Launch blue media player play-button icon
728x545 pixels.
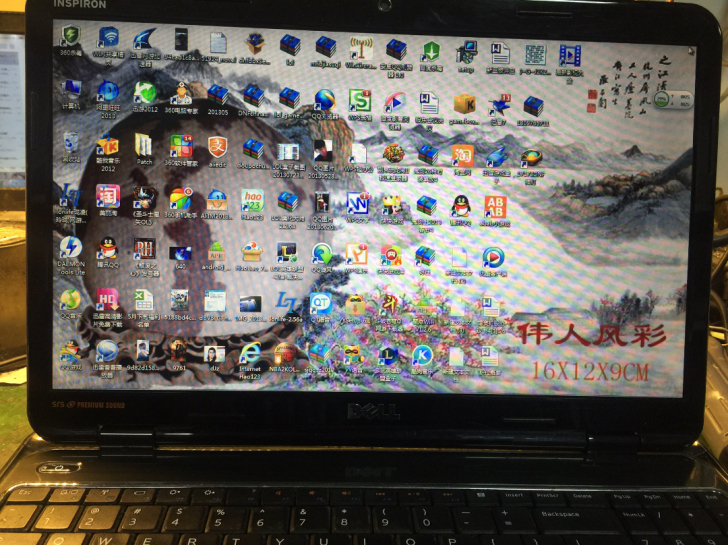point(493,258)
